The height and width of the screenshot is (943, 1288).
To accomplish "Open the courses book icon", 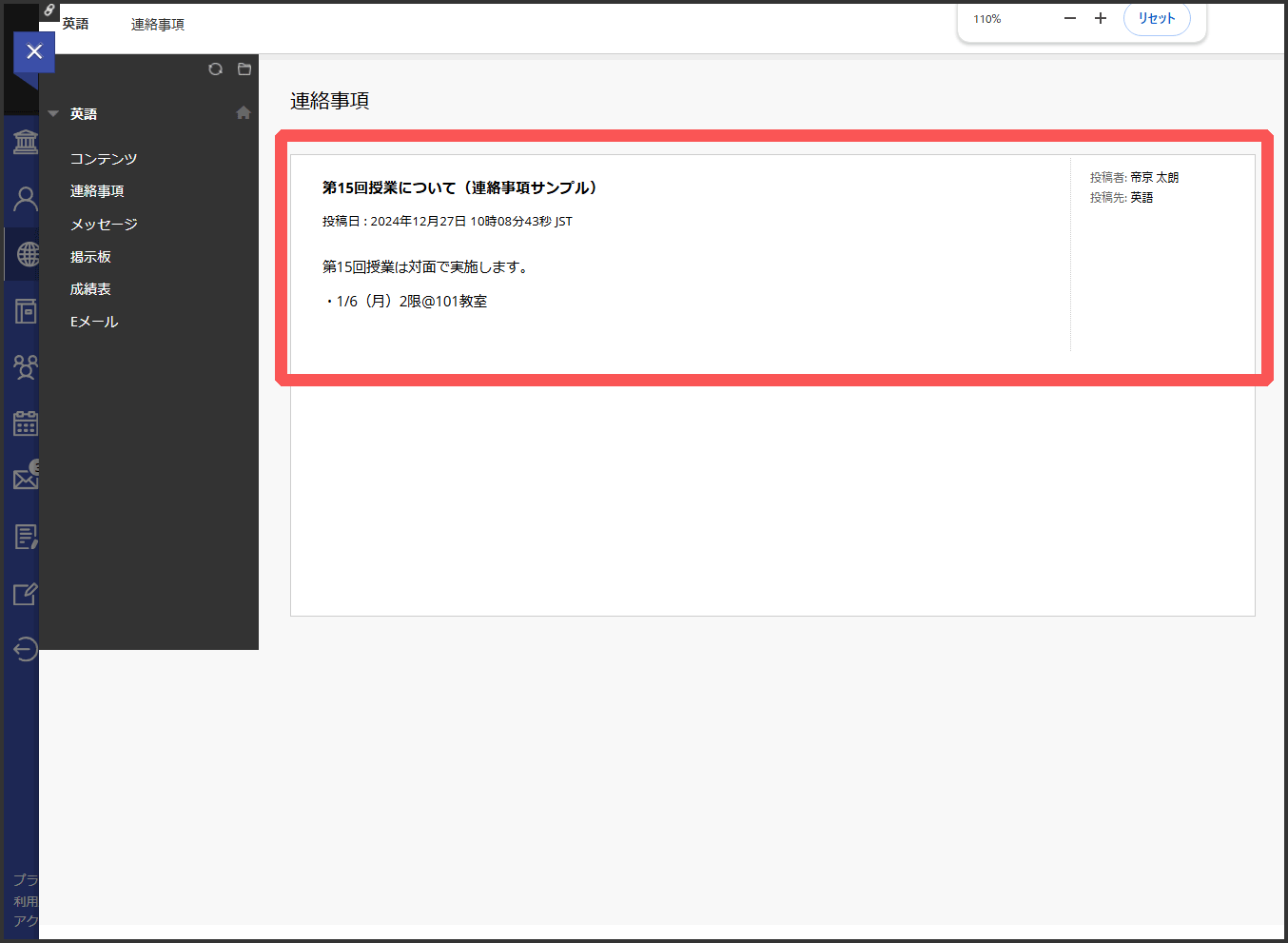I will point(23,310).
